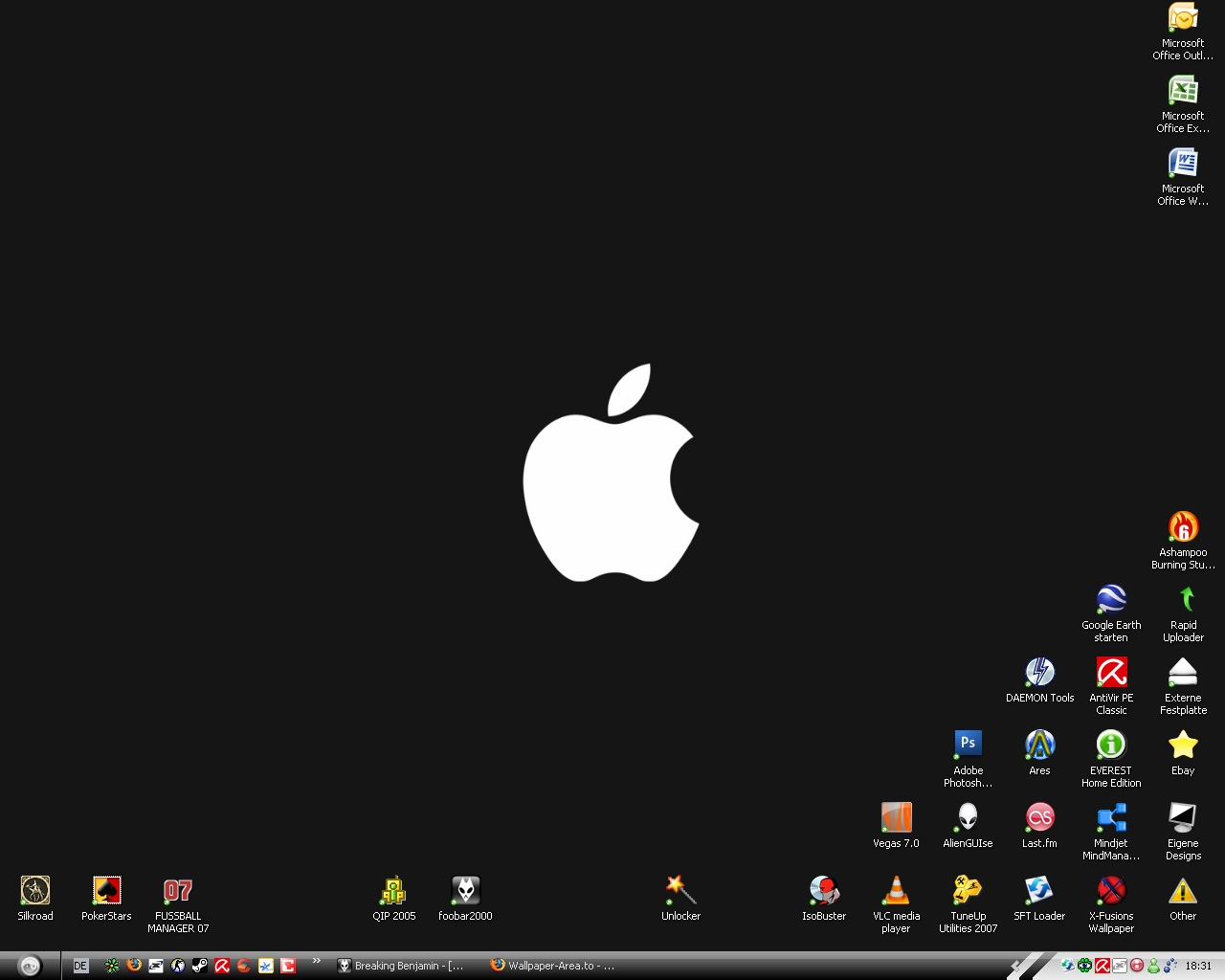Open the Google Earth starten shortcut
The image size is (1225, 980).
1111,600
